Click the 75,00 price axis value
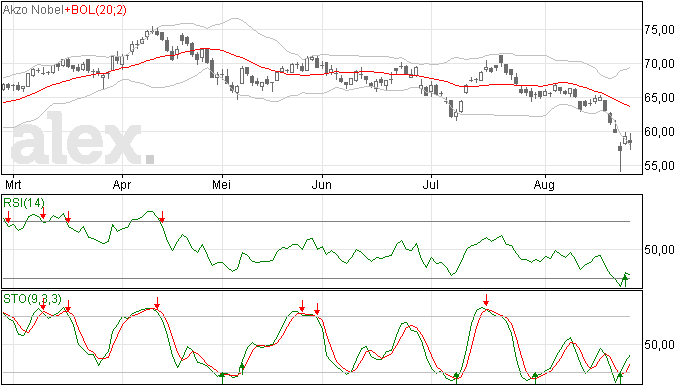Screen dimensions: 690x387 [659, 29]
